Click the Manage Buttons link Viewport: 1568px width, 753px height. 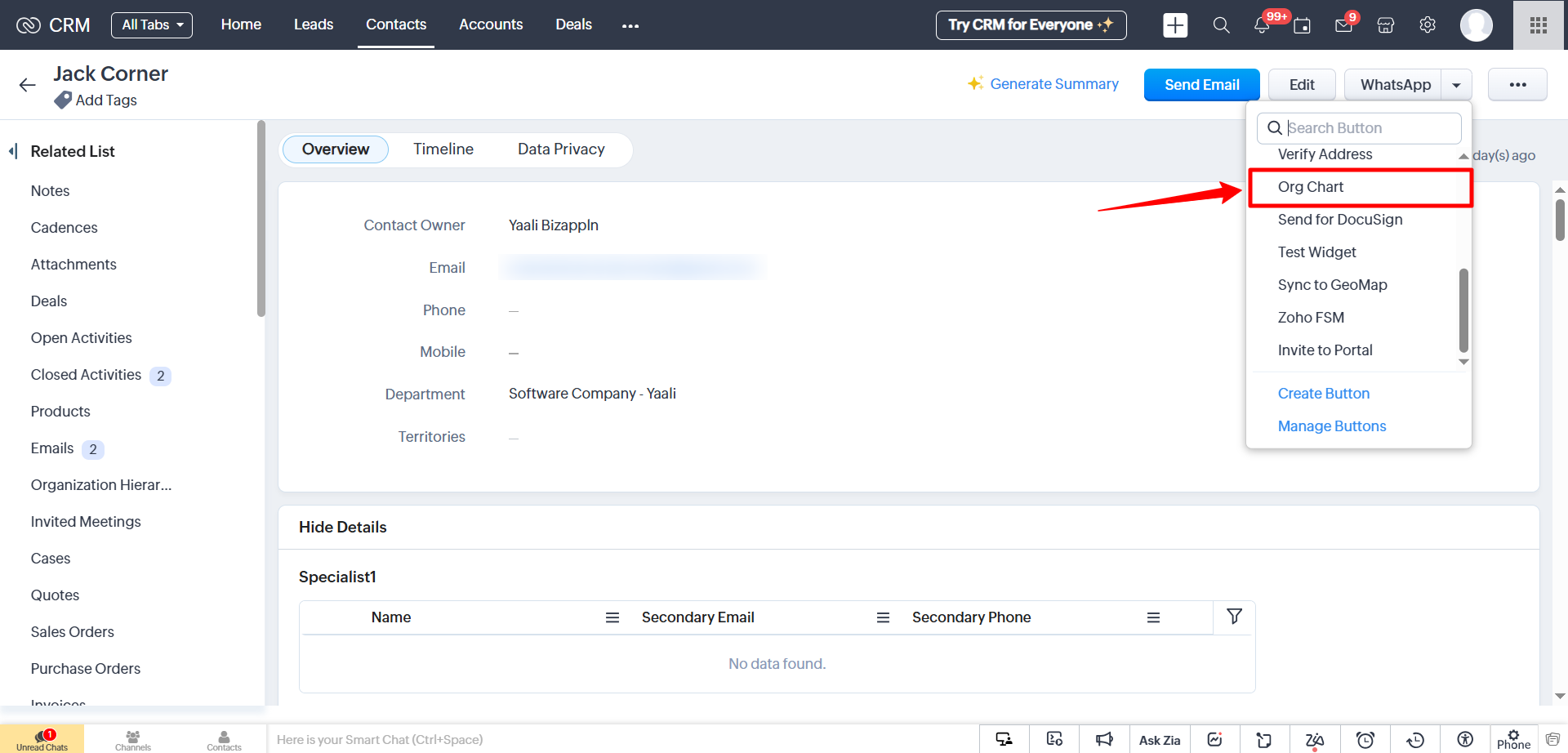[x=1331, y=426]
